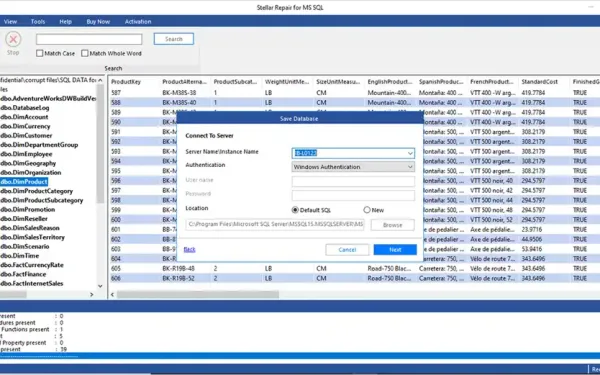Select dbo.DimDepartmentGroup table
600x375 pixels.
click(x=39, y=145)
